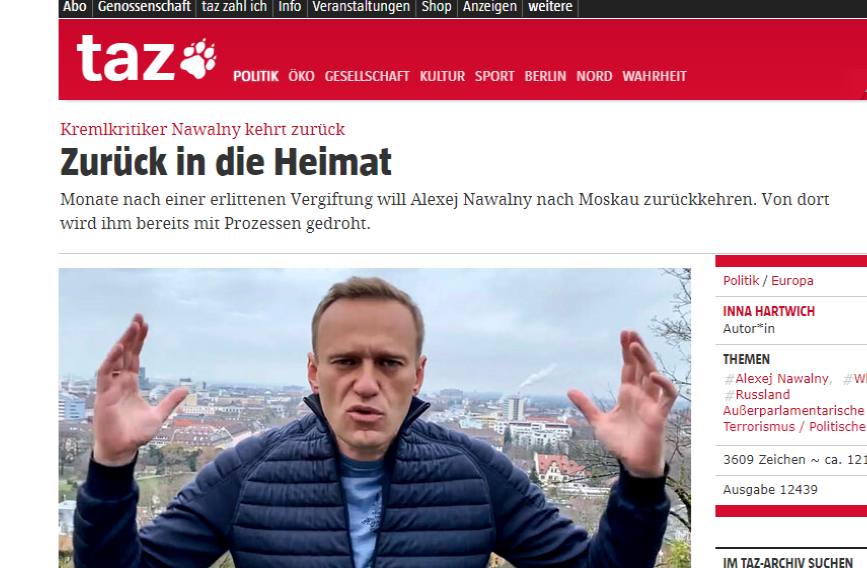This screenshot has height=568, width=867.
Task: Click the taz paw print logo icon
Action: (x=198, y=58)
